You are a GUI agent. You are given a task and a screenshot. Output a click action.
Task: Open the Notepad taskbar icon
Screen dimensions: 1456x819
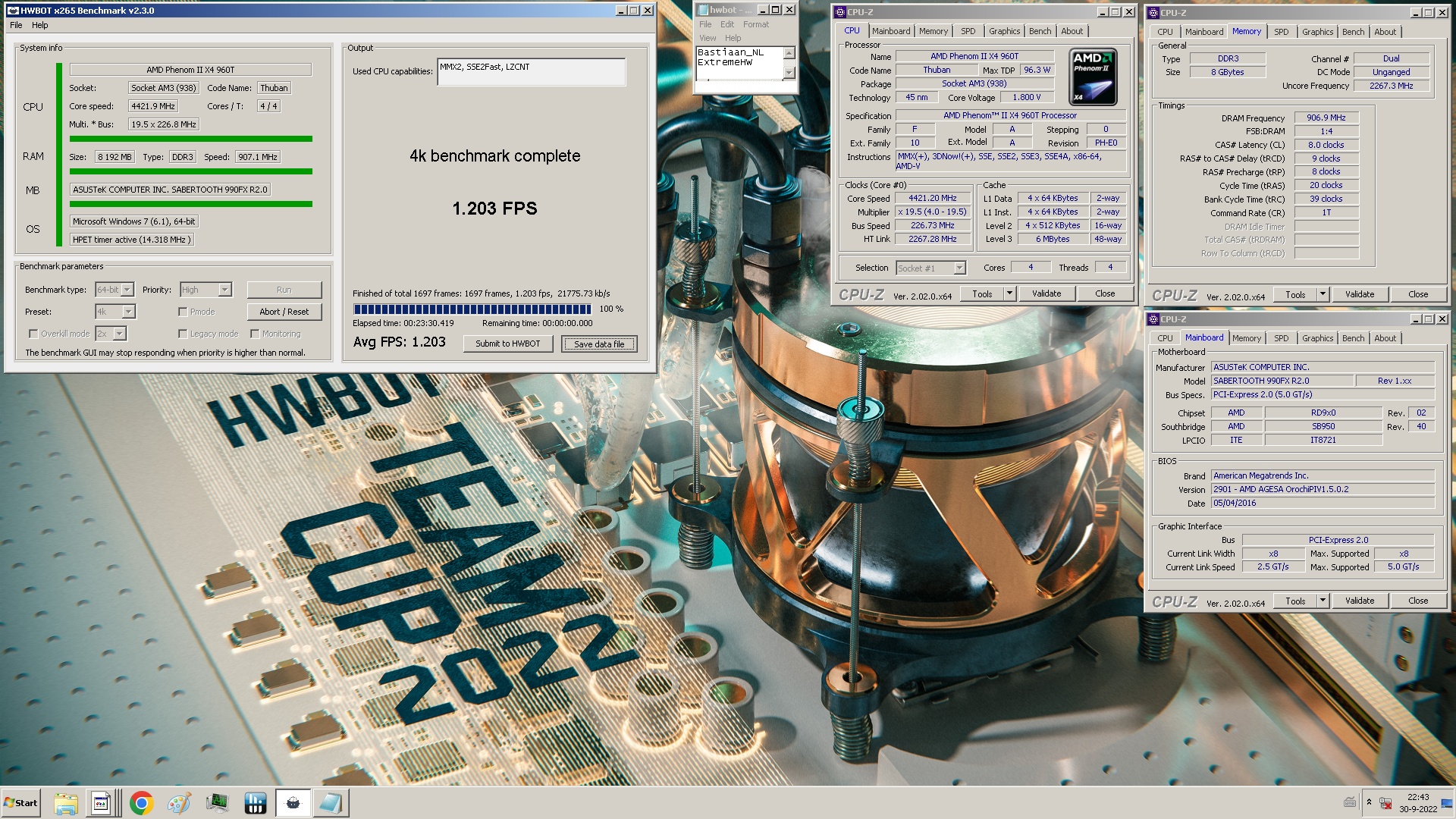click(331, 803)
